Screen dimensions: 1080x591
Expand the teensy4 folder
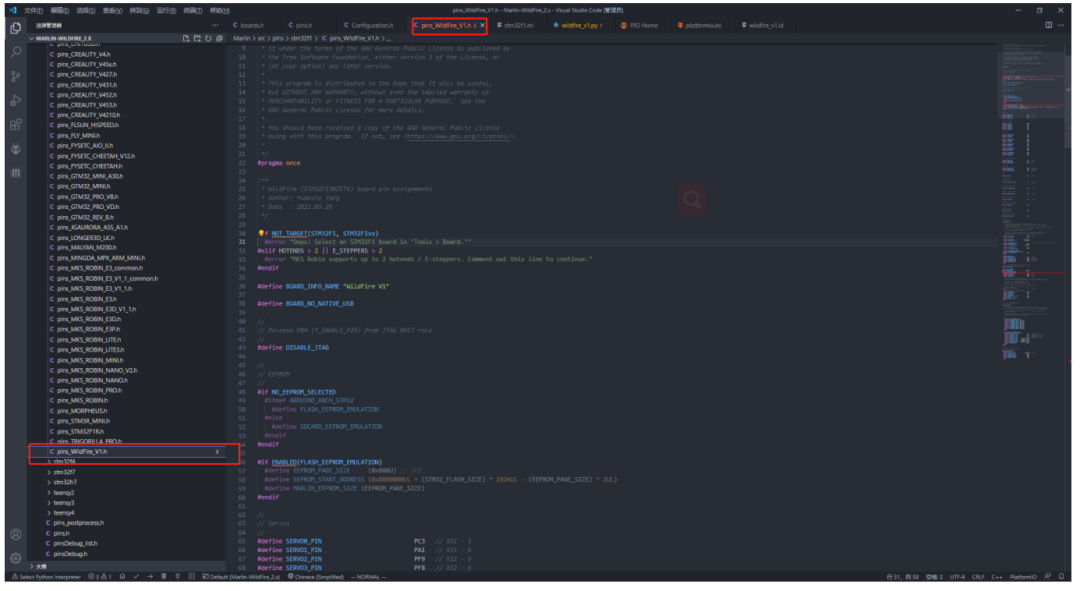[x=127, y=512]
